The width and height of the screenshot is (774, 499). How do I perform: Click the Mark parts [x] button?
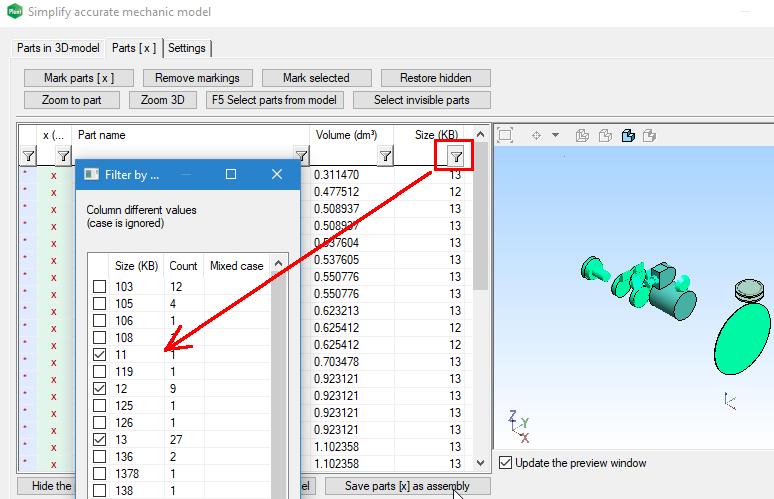(x=78, y=78)
